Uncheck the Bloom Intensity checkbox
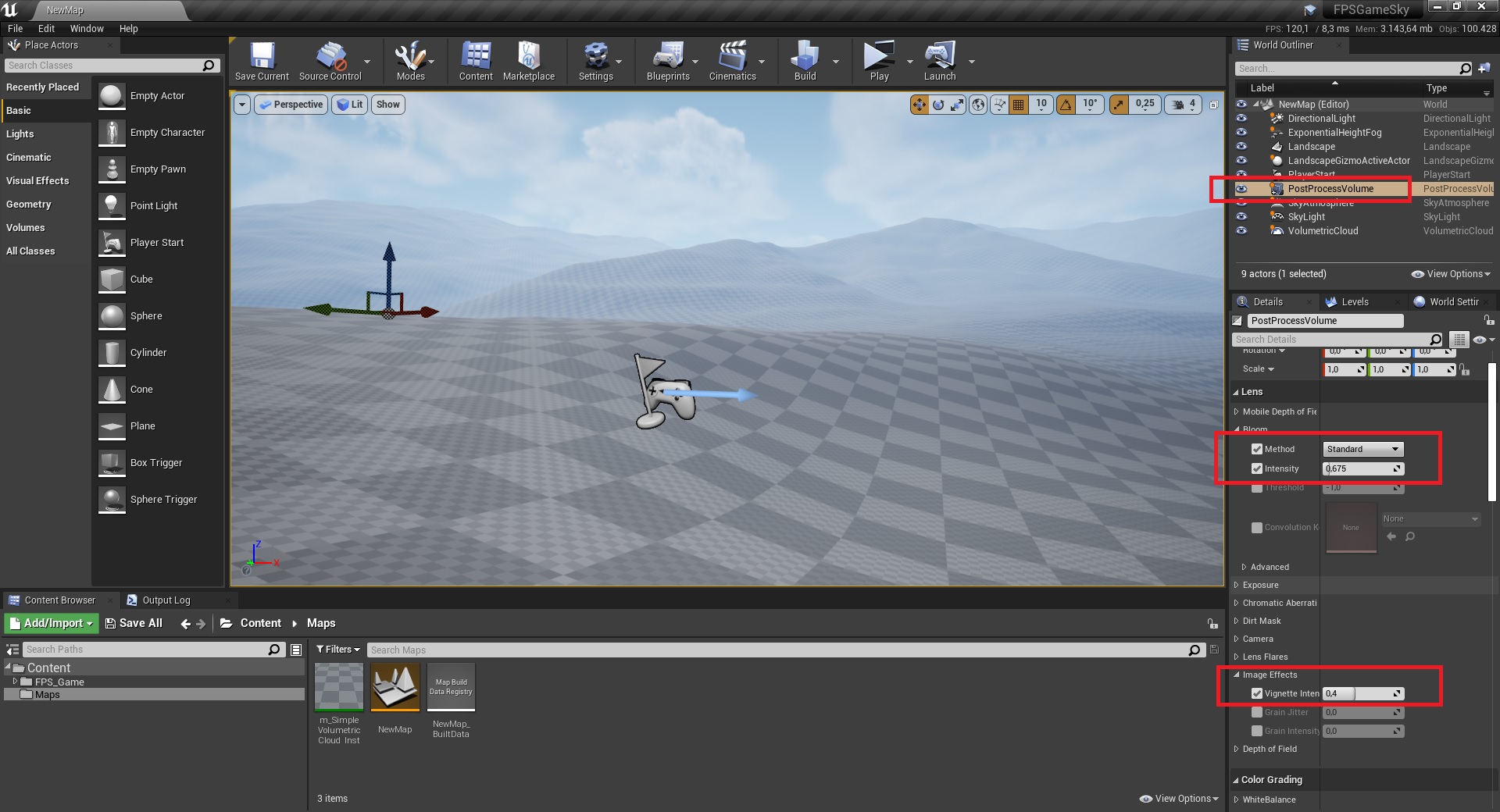Image resolution: width=1500 pixels, height=812 pixels. (1257, 469)
